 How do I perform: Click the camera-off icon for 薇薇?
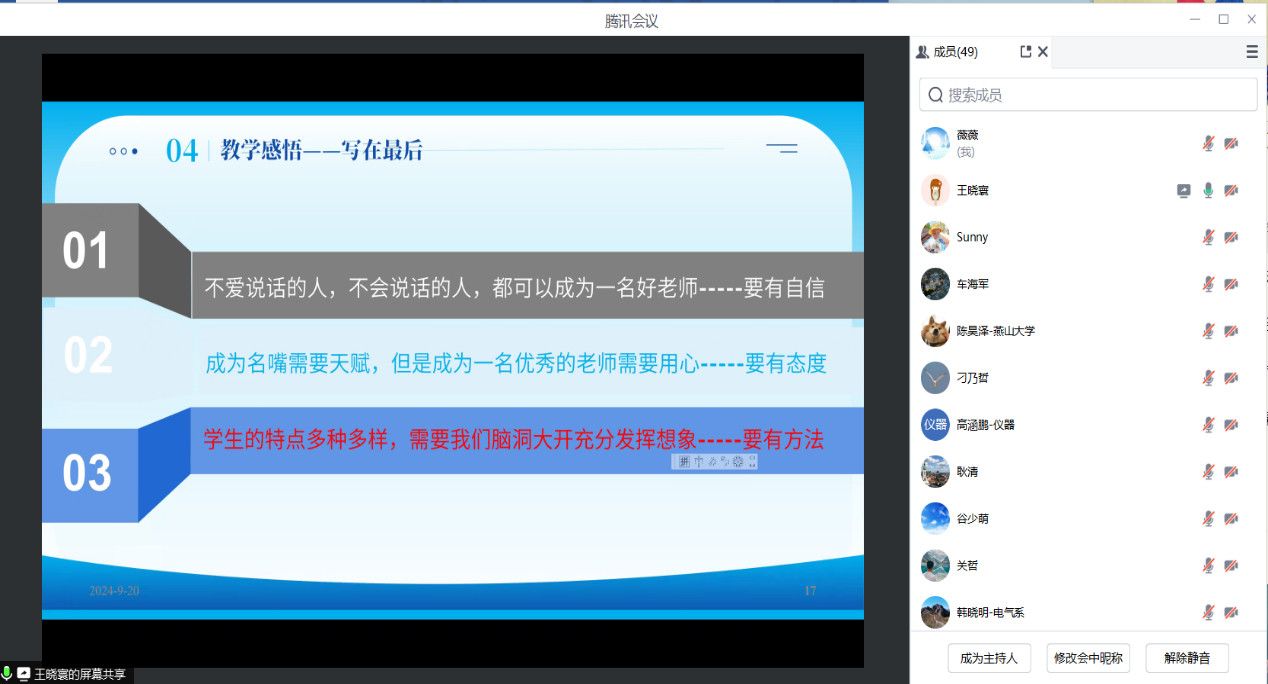[x=1231, y=143]
